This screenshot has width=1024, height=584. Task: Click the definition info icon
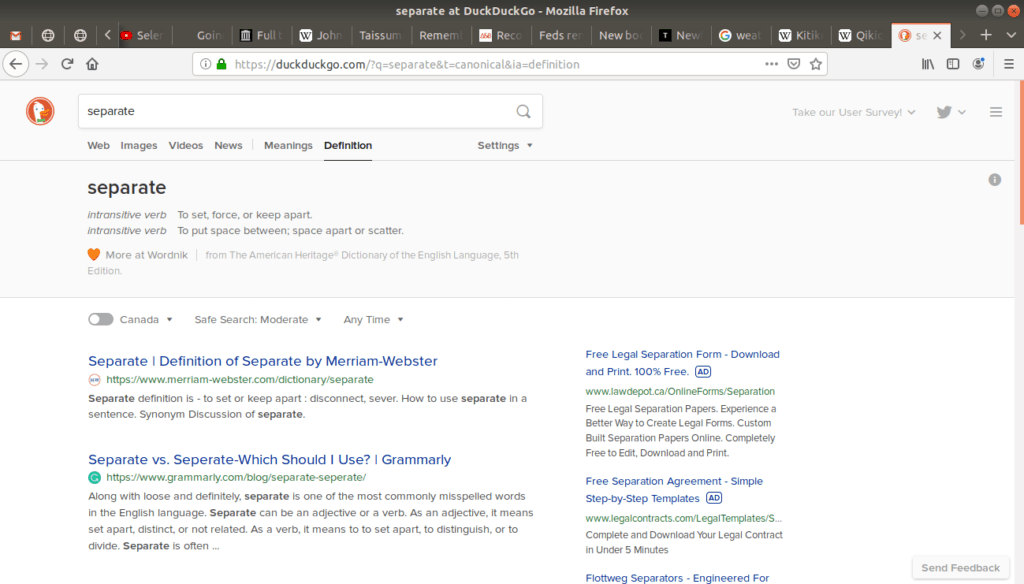pos(995,180)
